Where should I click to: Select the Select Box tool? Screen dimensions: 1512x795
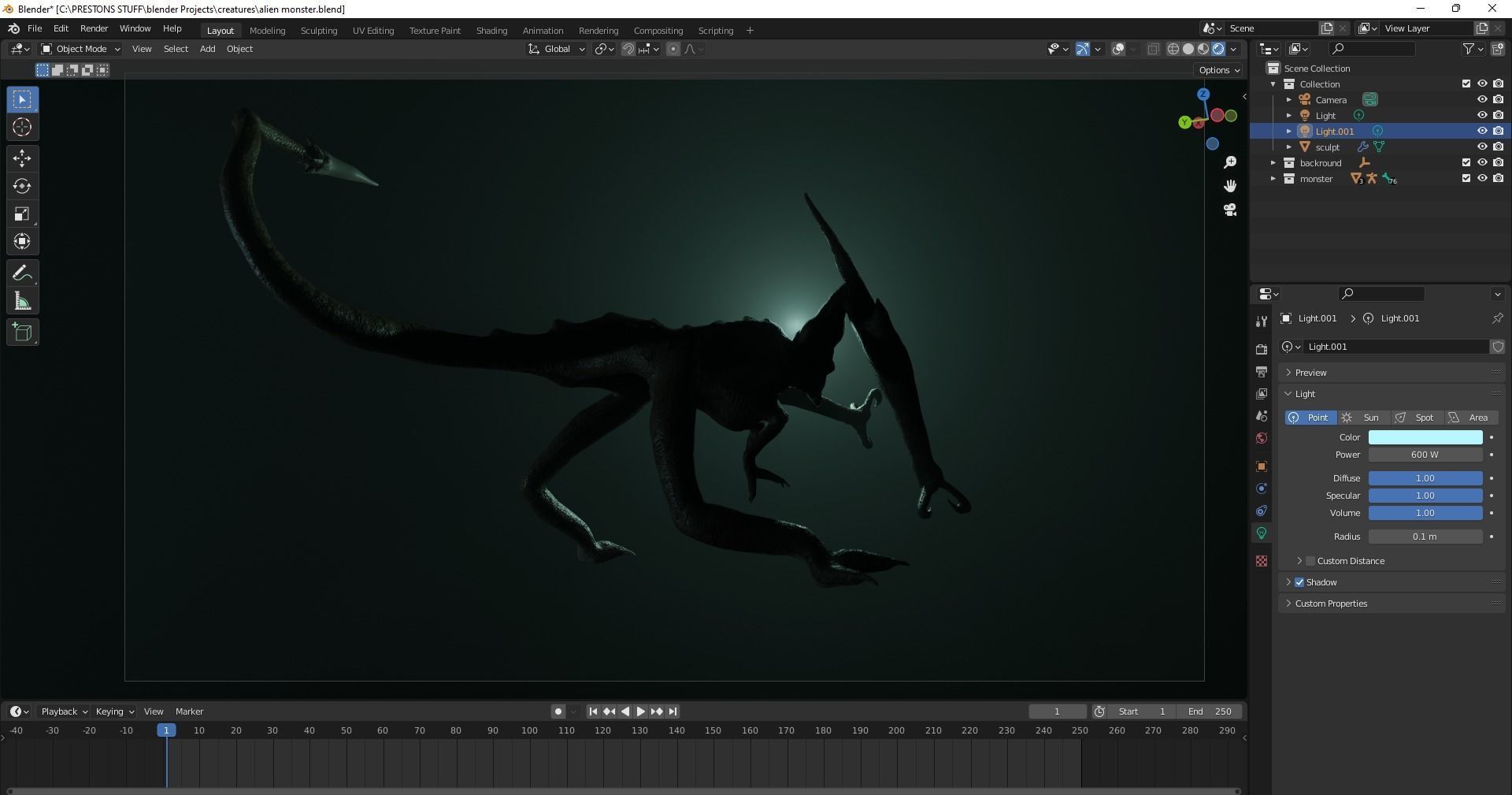22,99
